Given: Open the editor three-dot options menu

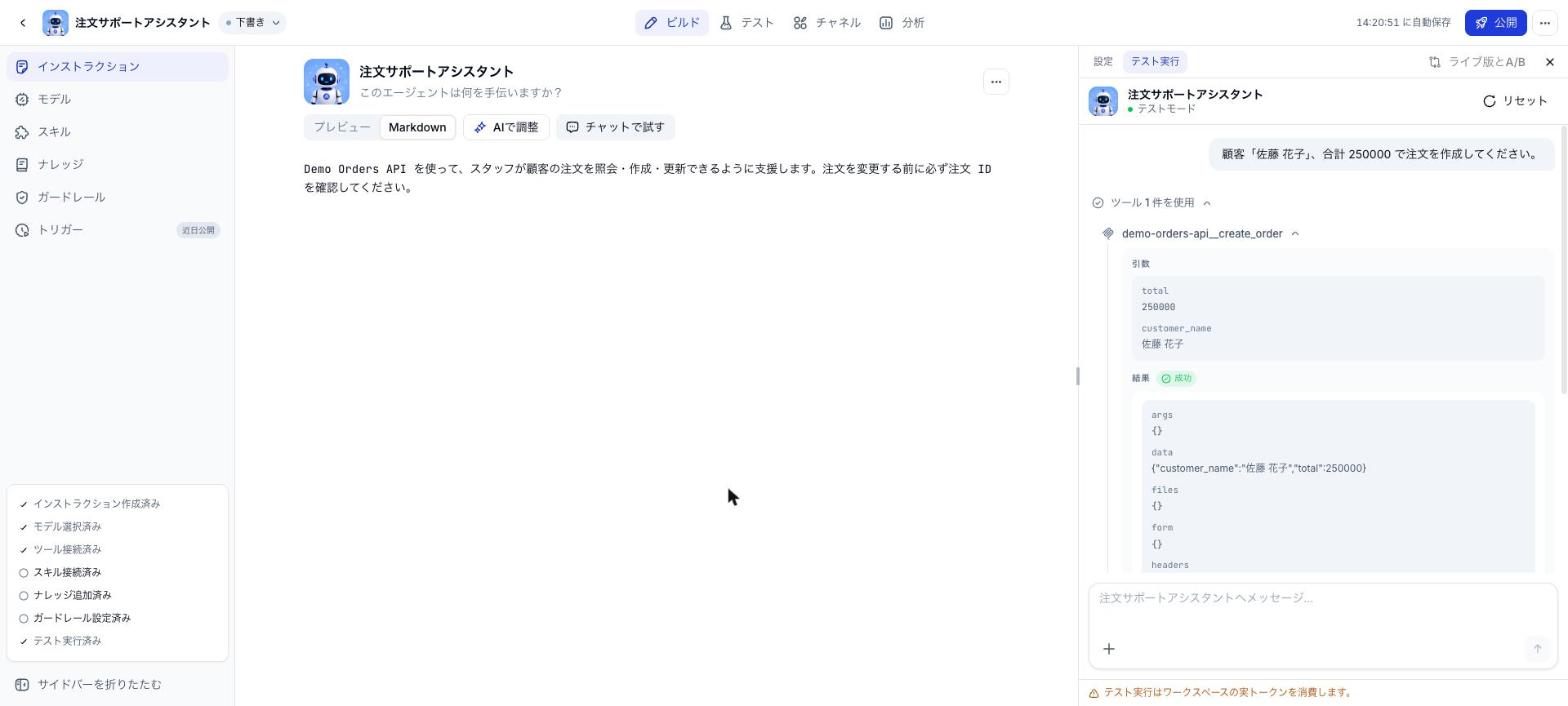Looking at the screenshot, I should 995,82.
